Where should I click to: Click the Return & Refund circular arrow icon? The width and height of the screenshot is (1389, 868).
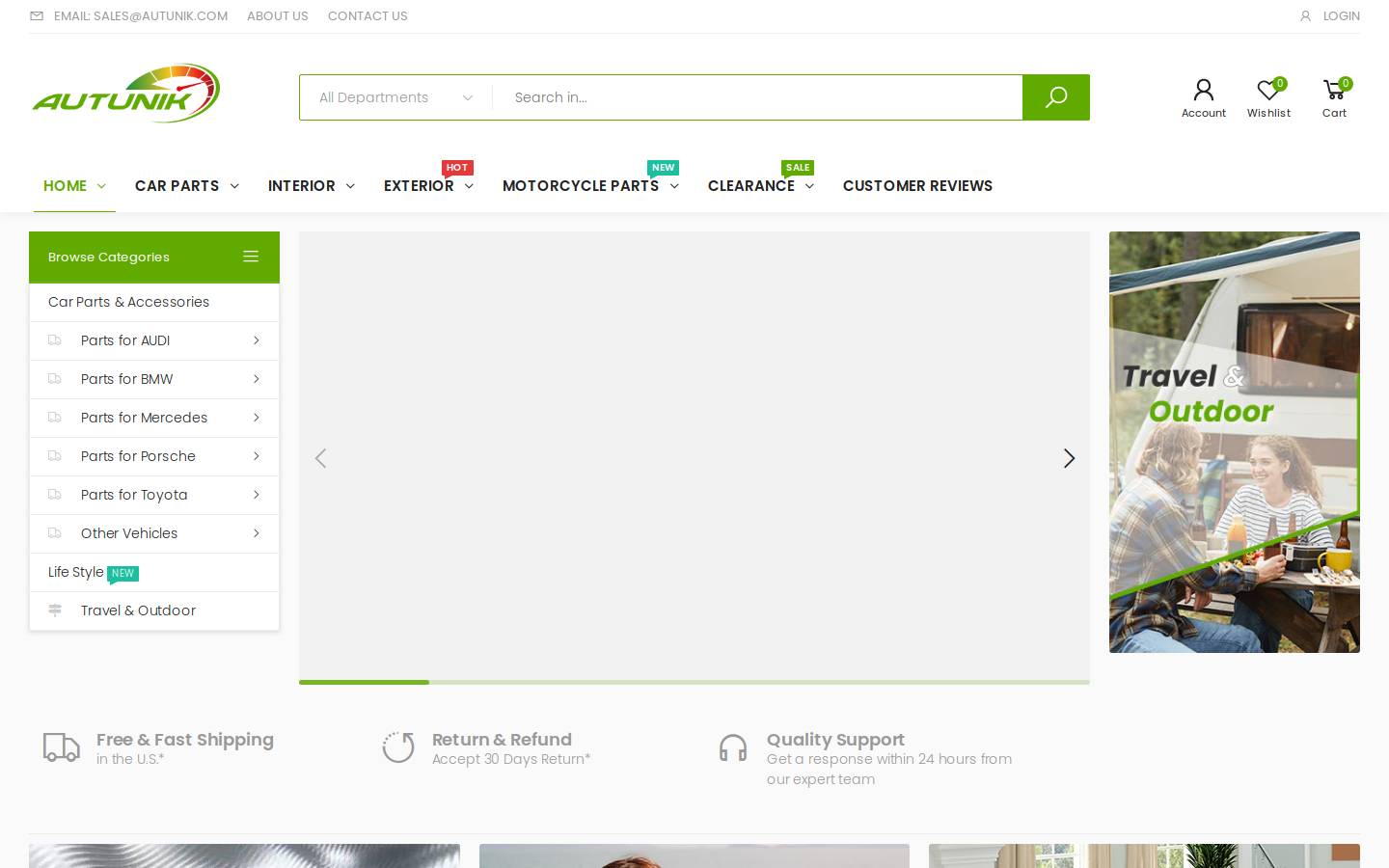(398, 747)
